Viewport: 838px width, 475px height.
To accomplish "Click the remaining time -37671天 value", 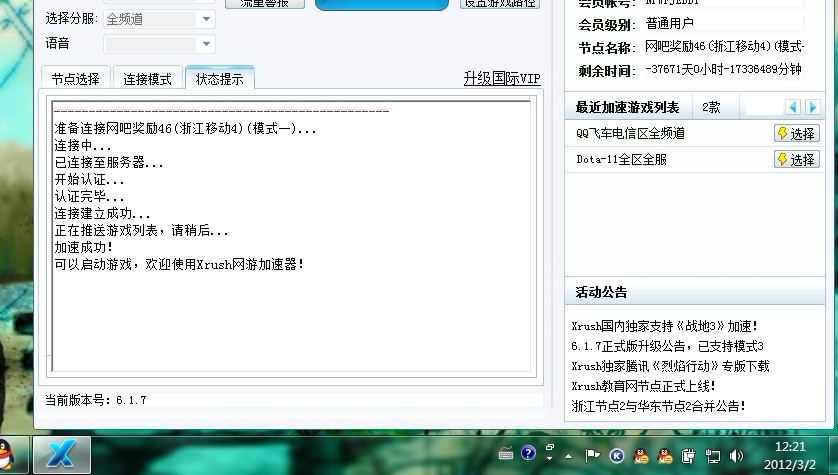I will tap(723, 69).
